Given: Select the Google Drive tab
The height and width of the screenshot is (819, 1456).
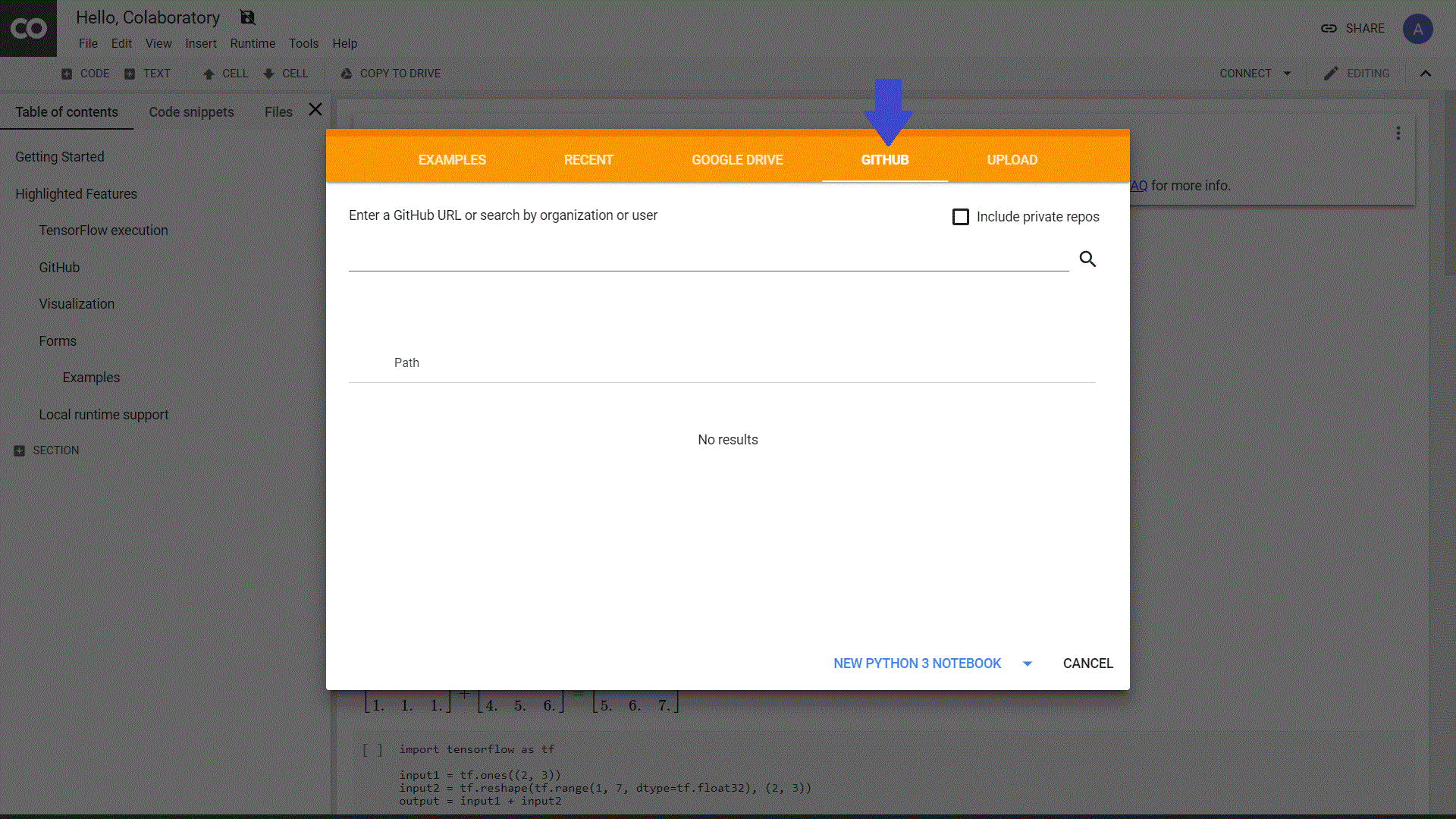Looking at the screenshot, I should point(737,160).
